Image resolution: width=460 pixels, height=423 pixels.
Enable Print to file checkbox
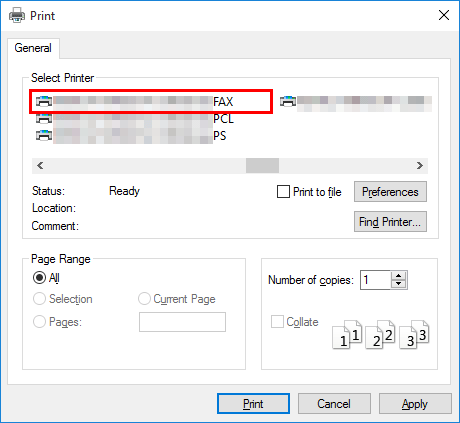[x=283, y=192]
